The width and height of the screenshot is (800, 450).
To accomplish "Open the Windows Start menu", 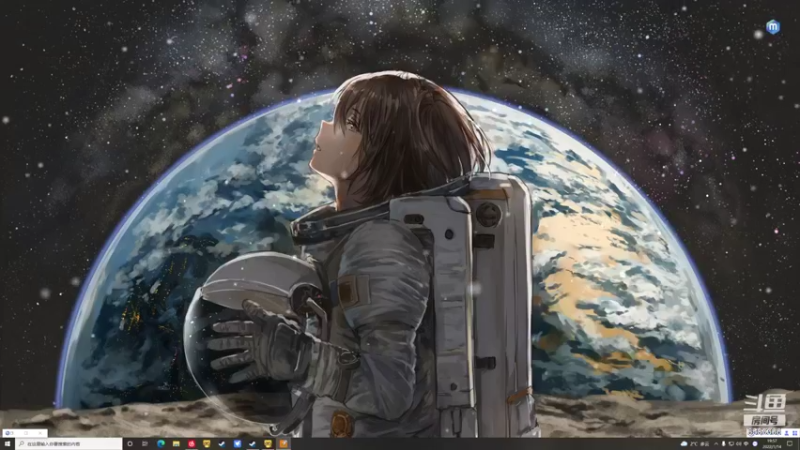I will pos(7,444).
